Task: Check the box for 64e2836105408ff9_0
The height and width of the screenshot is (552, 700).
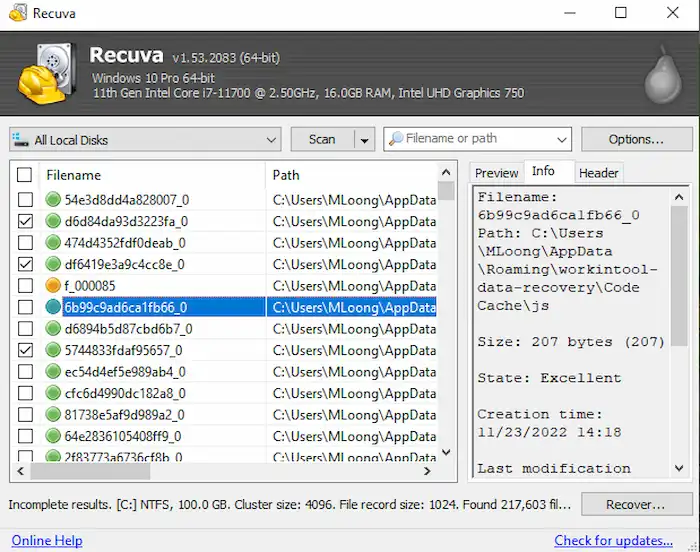Action: click(x=25, y=436)
